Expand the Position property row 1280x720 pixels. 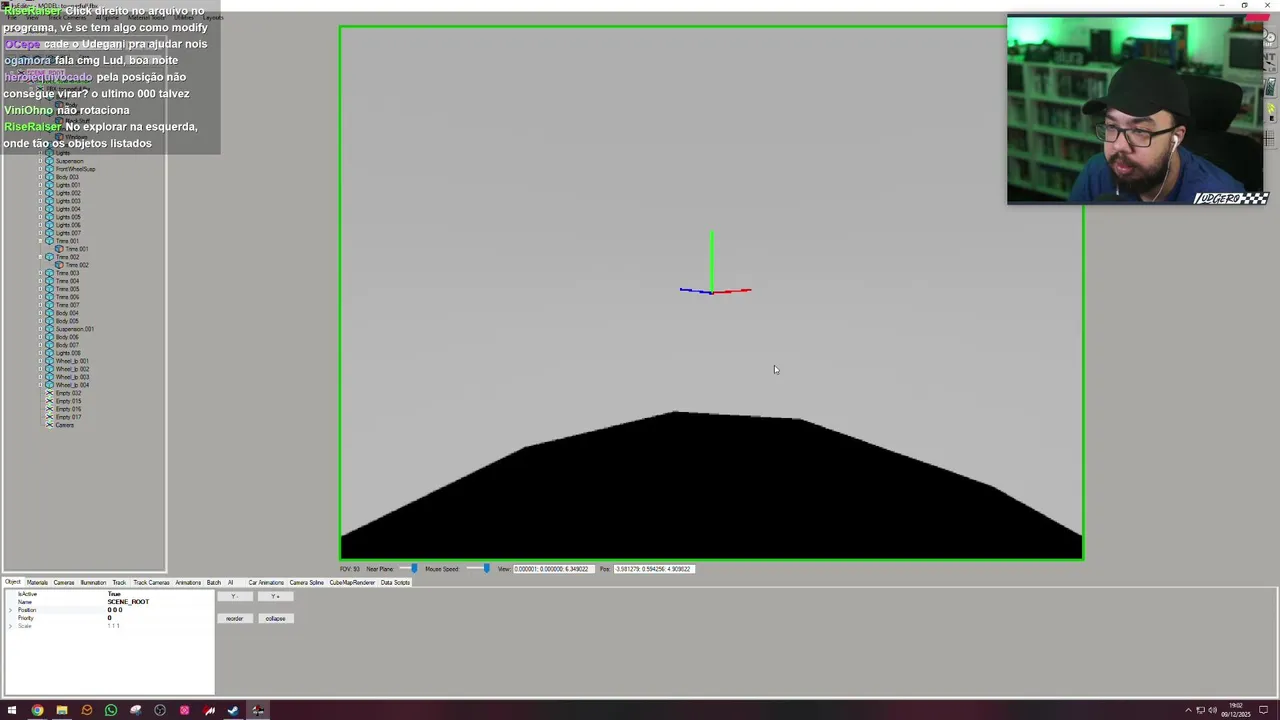pos(10,610)
